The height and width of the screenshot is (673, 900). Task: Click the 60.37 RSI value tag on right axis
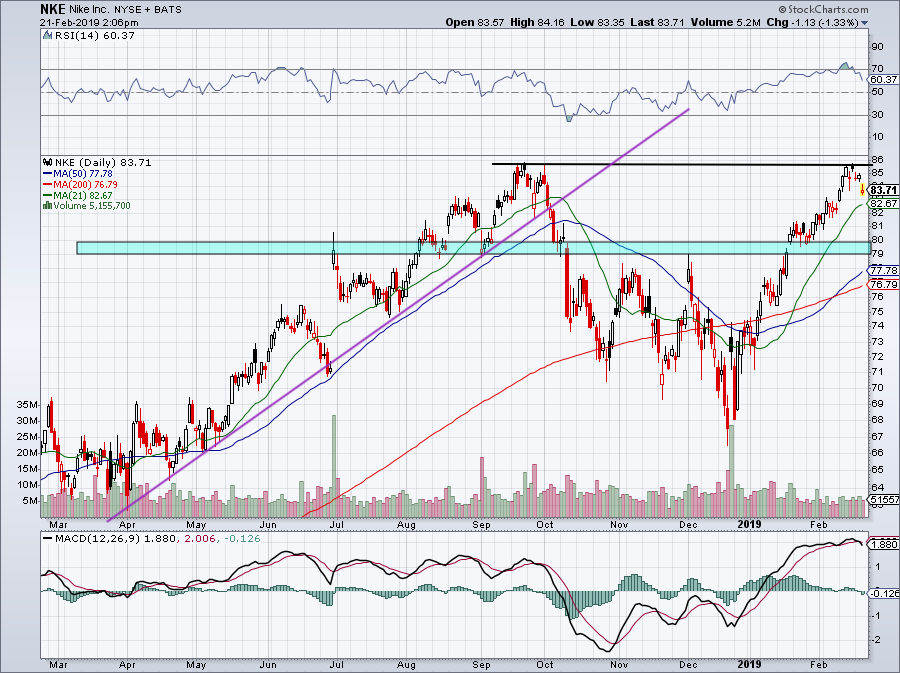883,80
